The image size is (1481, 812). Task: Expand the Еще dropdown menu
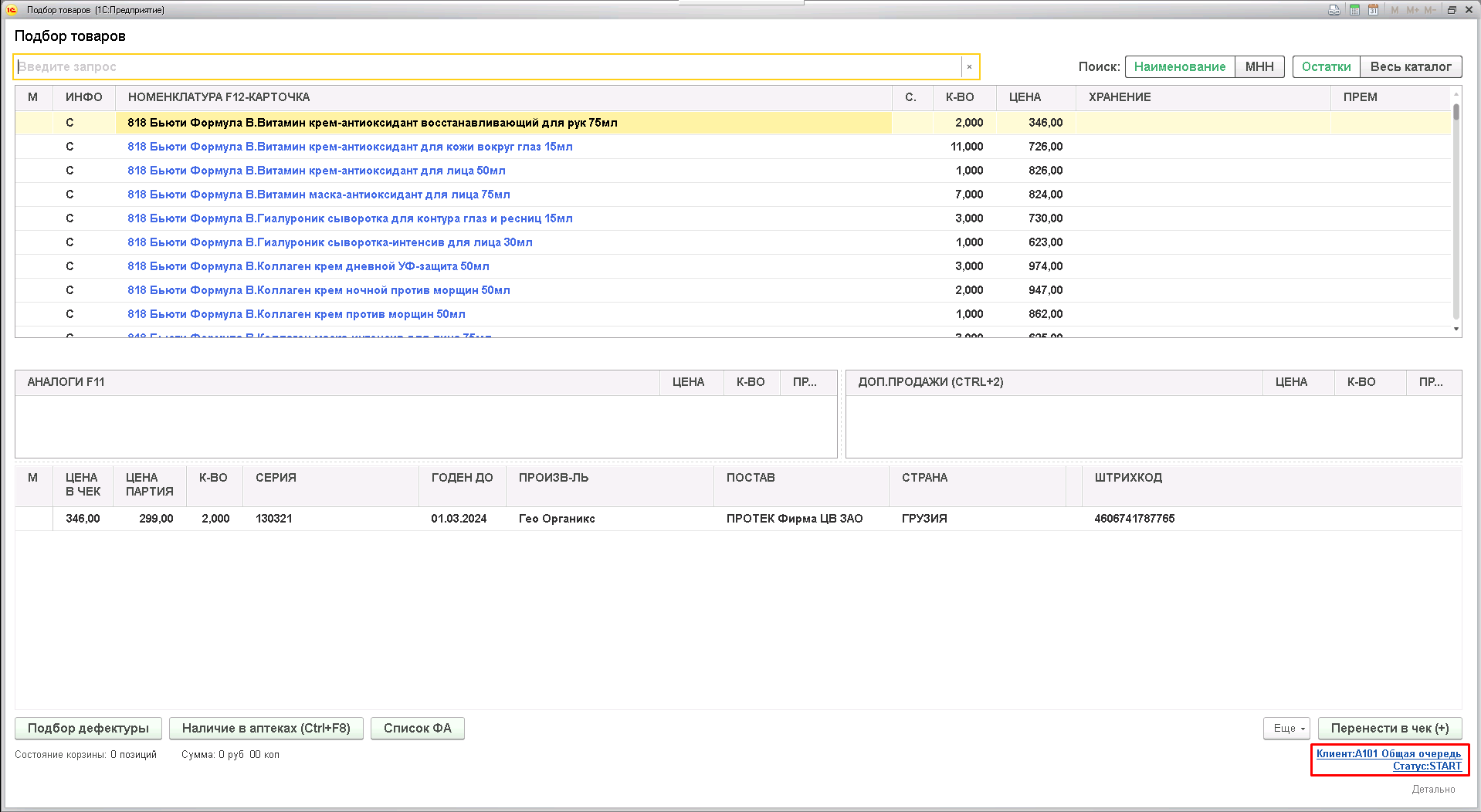[1288, 729]
